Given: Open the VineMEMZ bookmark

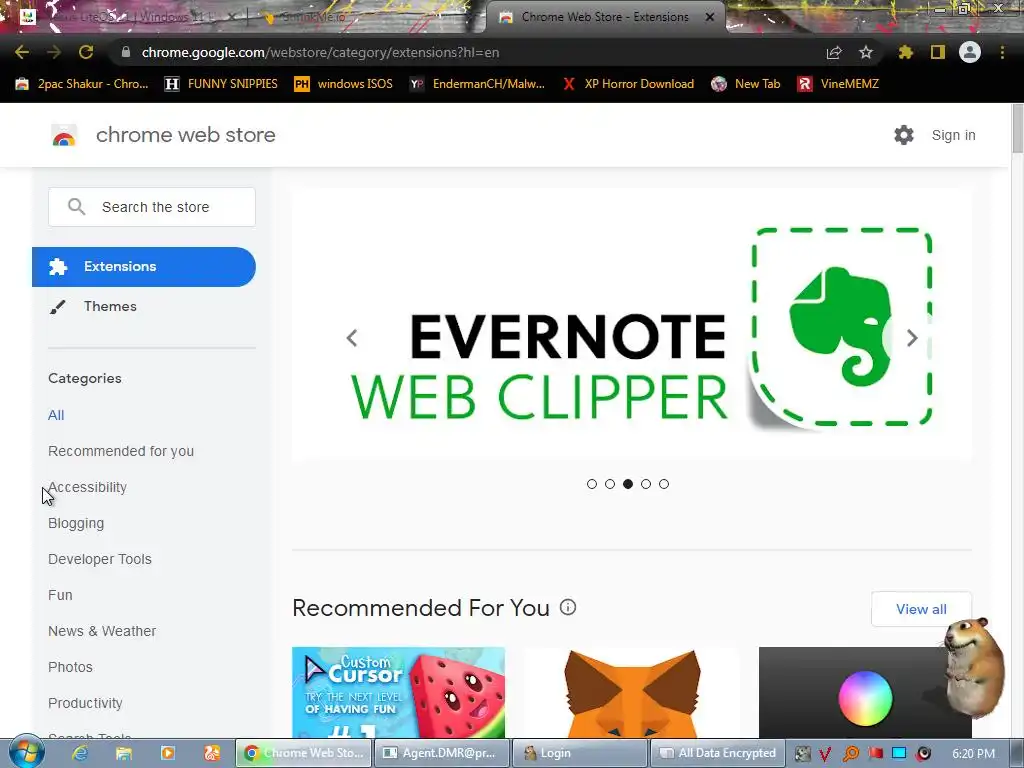Looking at the screenshot, I should 839,84.
